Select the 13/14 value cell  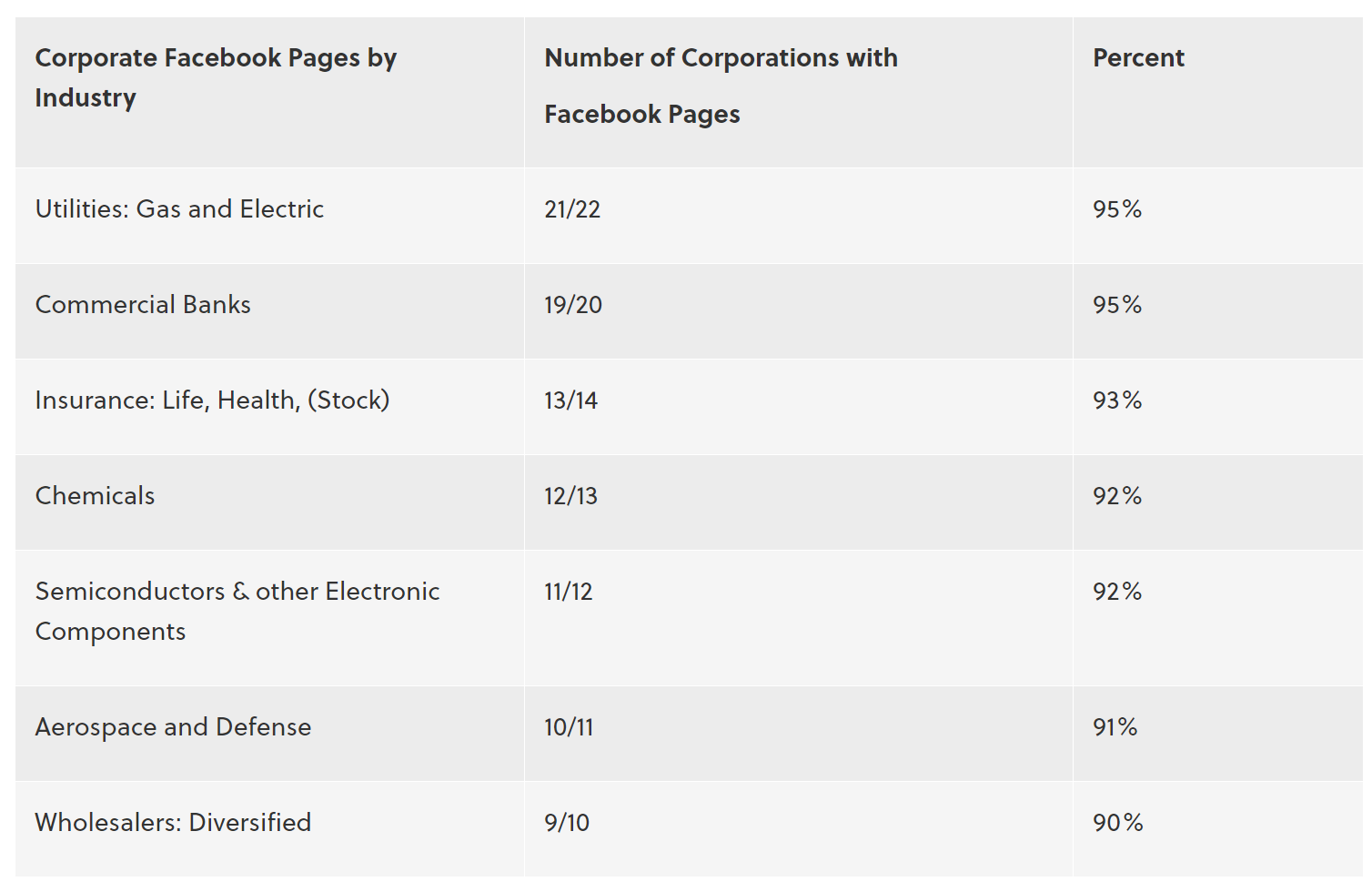(x=570, y=400)
